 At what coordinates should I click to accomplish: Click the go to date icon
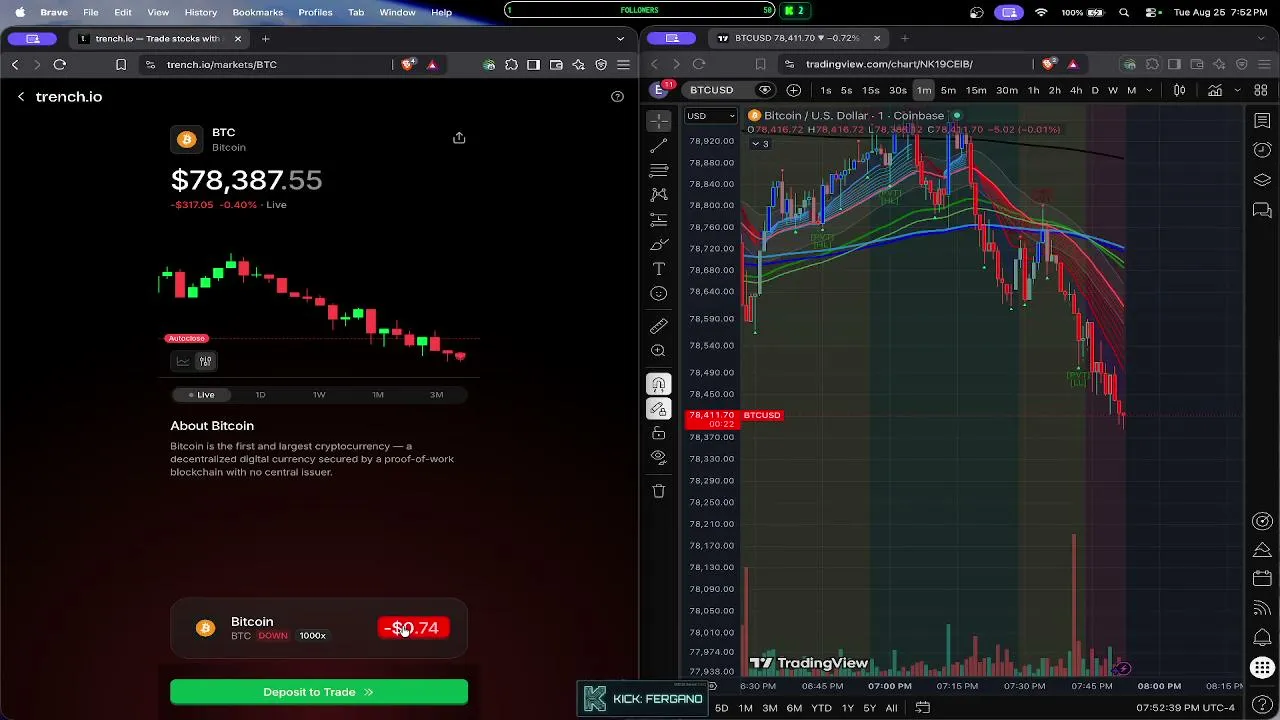tap(922, 708)
